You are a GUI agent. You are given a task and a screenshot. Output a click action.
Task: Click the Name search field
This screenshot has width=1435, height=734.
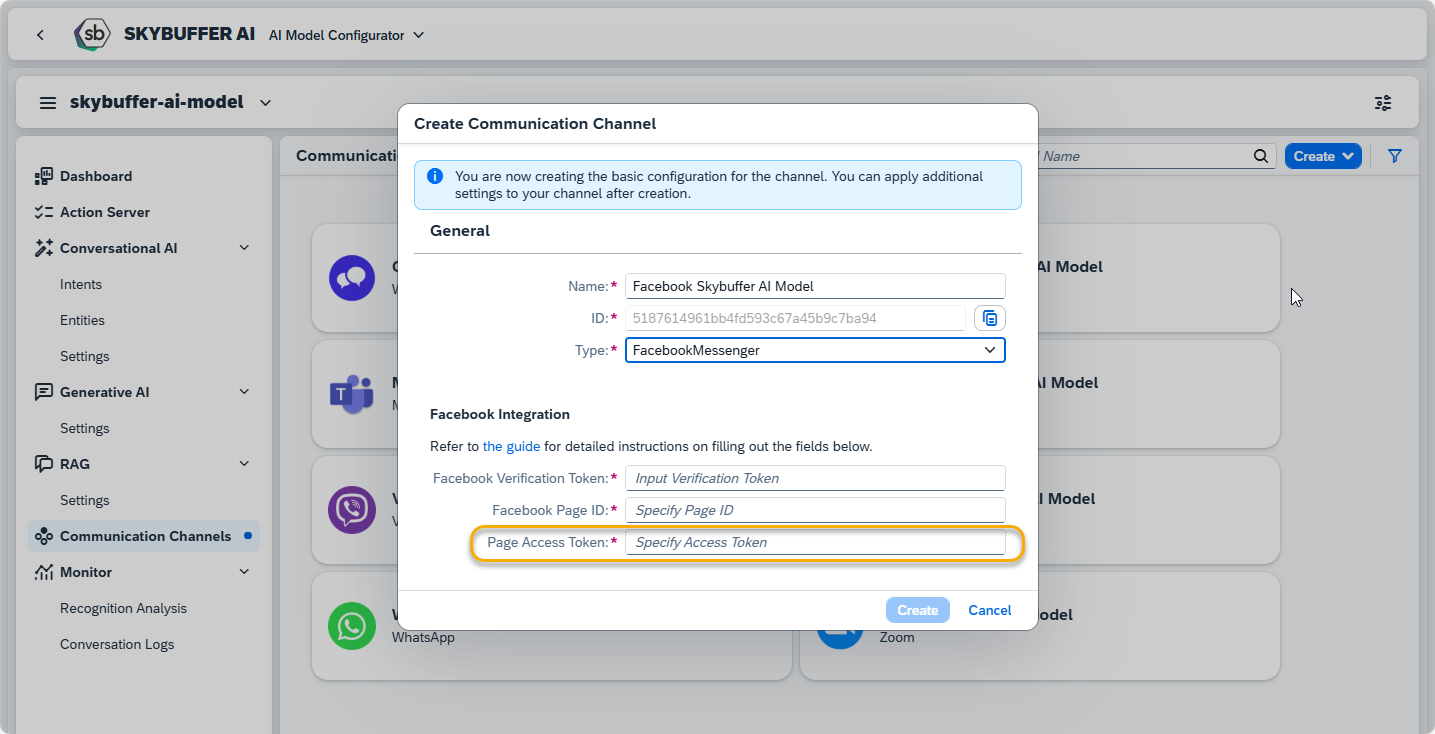(1140, 156)
